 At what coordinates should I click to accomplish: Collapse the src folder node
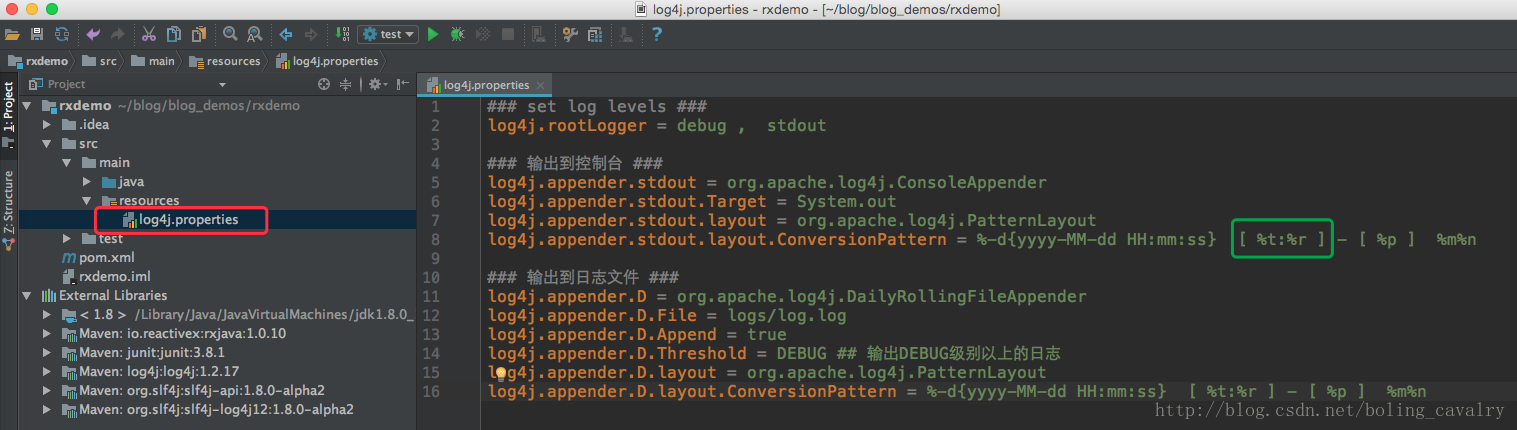pyautogui.click(x=47, y=143)
